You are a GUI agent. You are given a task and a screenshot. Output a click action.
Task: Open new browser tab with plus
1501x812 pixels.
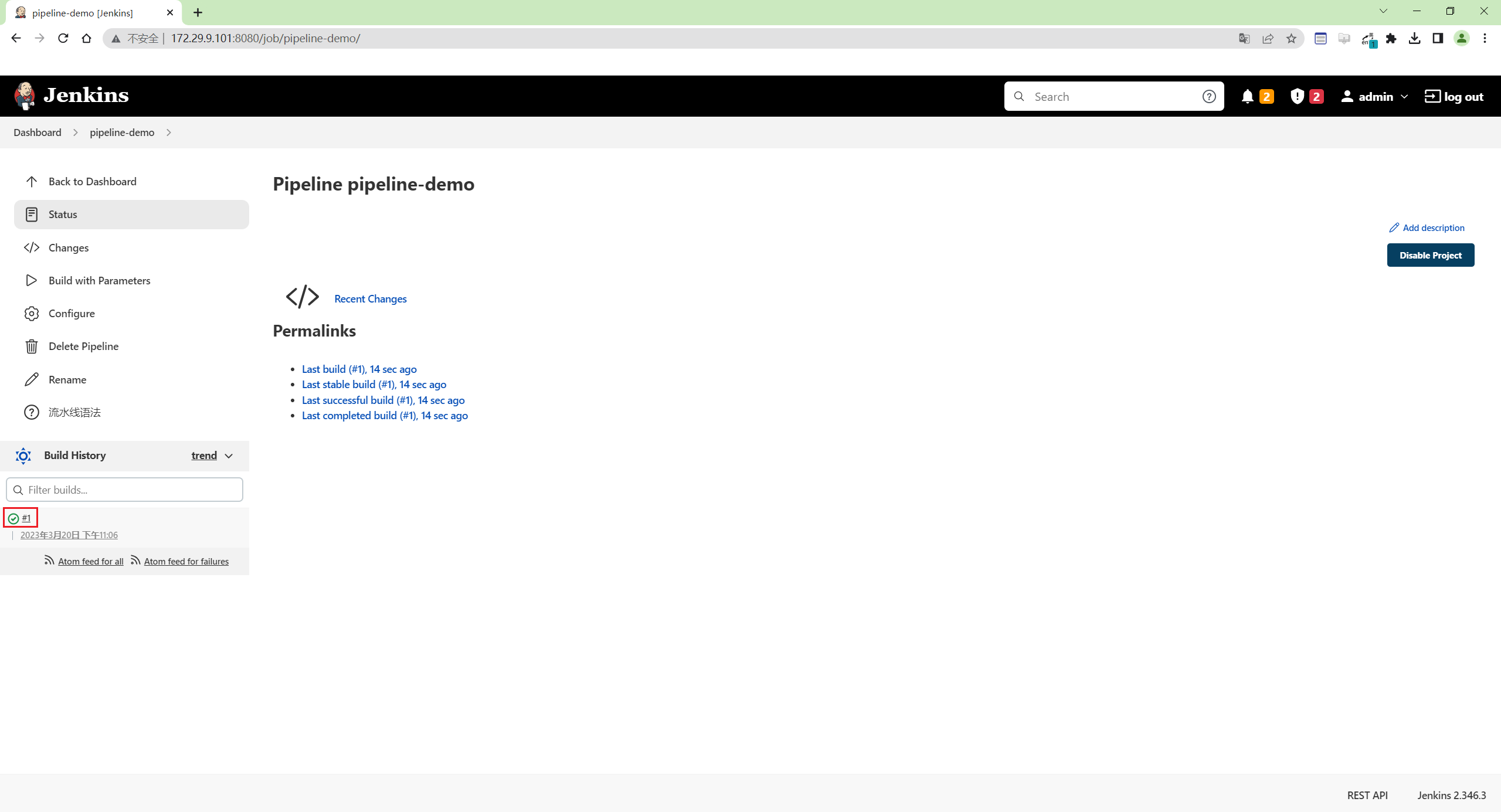[x=198, y=12]
